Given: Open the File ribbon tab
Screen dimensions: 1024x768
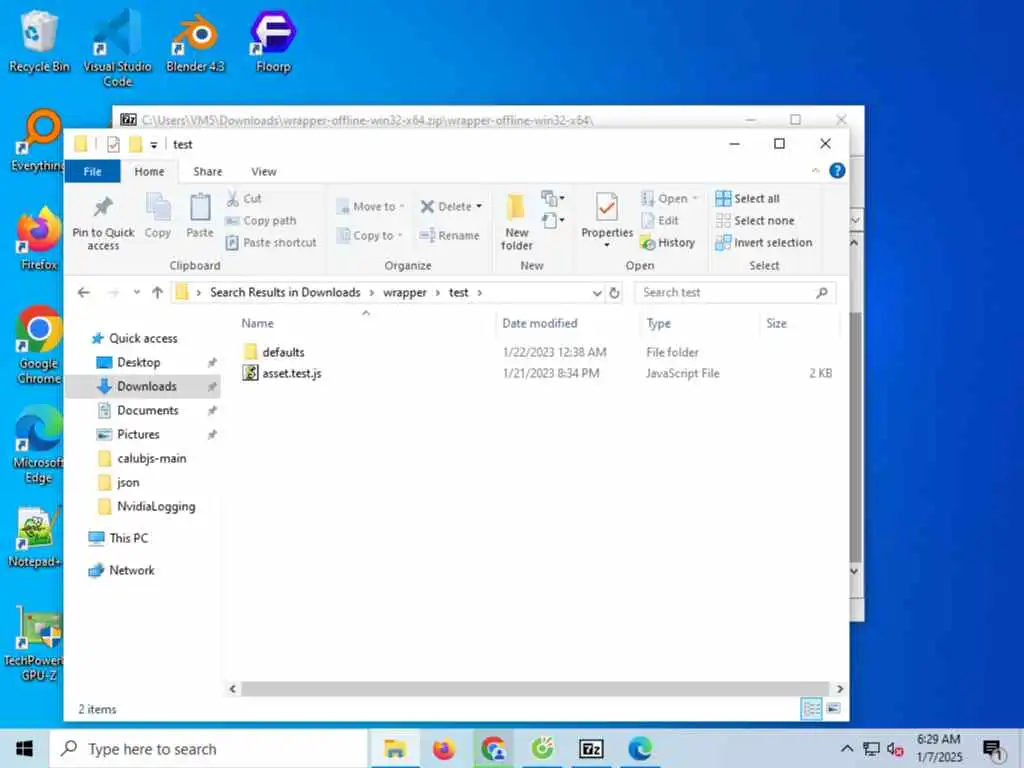Looking at the screenshot, I should [x=92, y=172].
